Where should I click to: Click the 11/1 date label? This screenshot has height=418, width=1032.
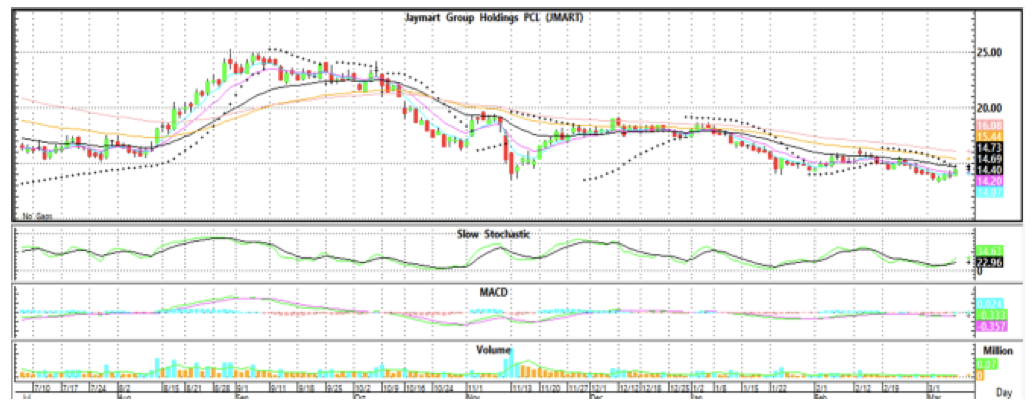pos(475,388)
